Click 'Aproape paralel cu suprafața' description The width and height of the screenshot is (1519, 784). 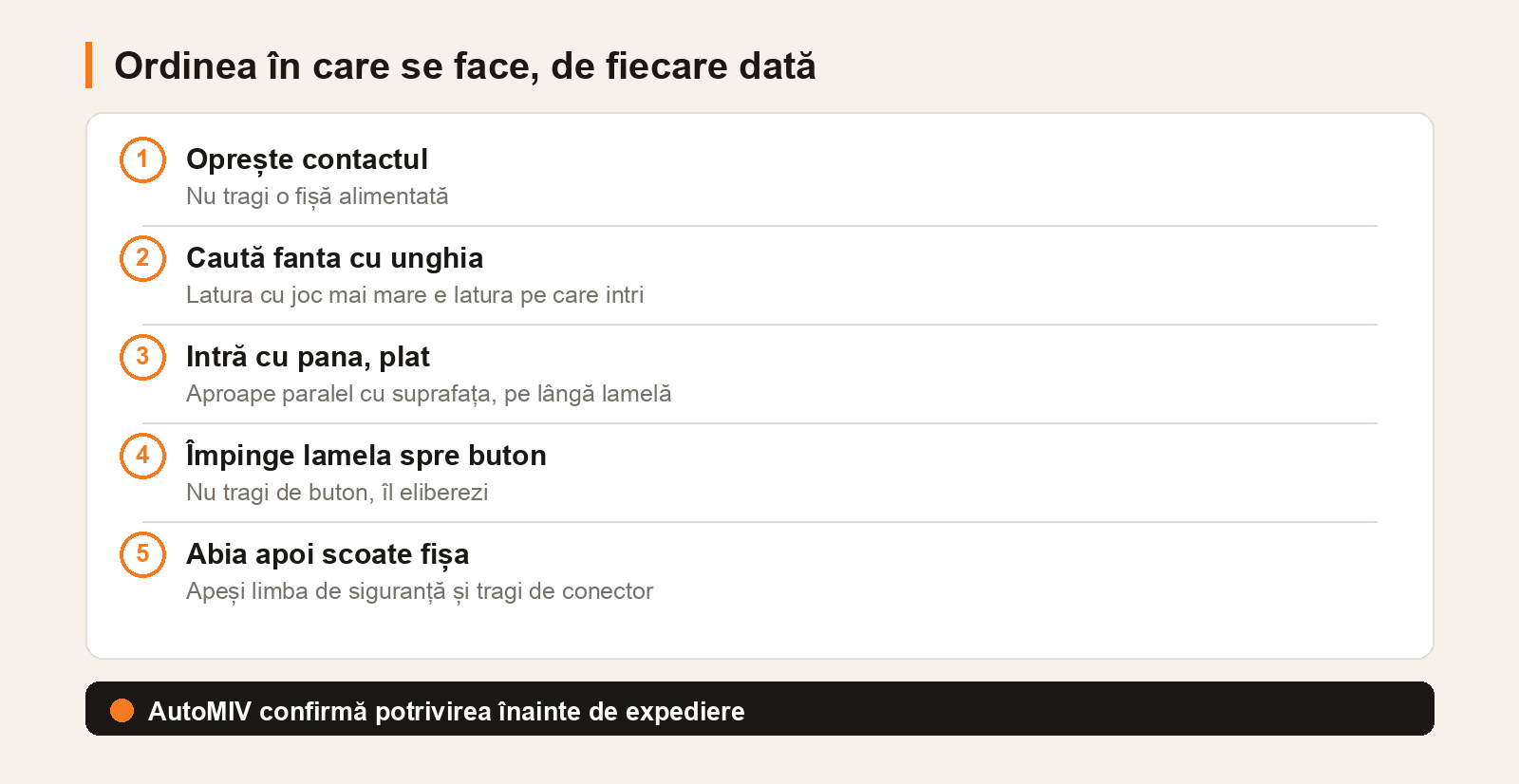(x=428, y=394)
